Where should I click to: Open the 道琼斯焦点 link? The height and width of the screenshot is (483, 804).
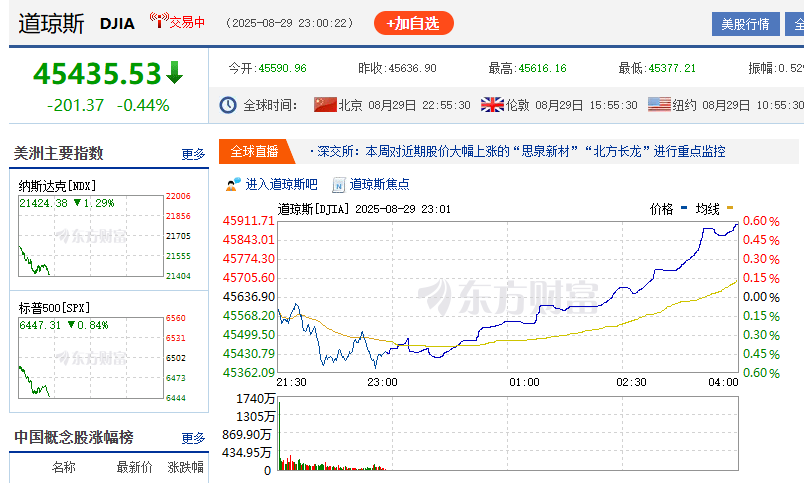(379, 185)
